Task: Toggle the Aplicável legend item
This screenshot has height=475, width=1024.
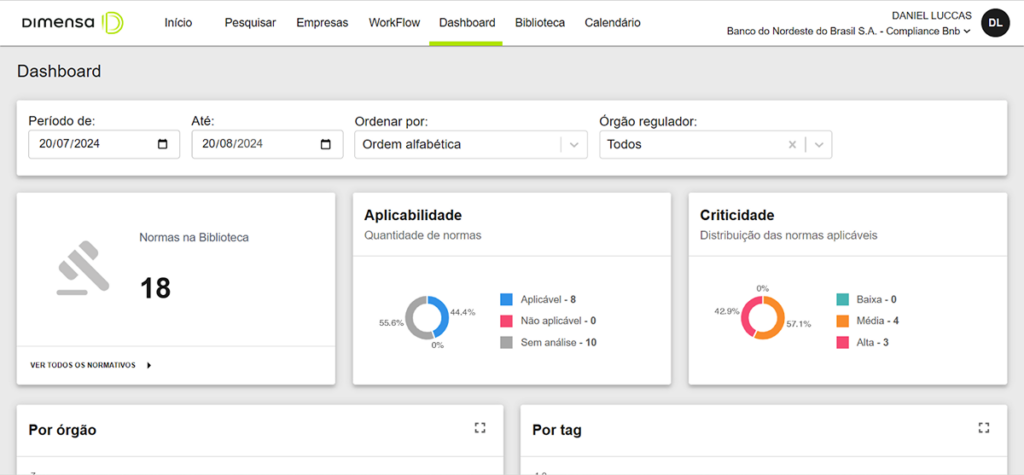Action: 539,299
